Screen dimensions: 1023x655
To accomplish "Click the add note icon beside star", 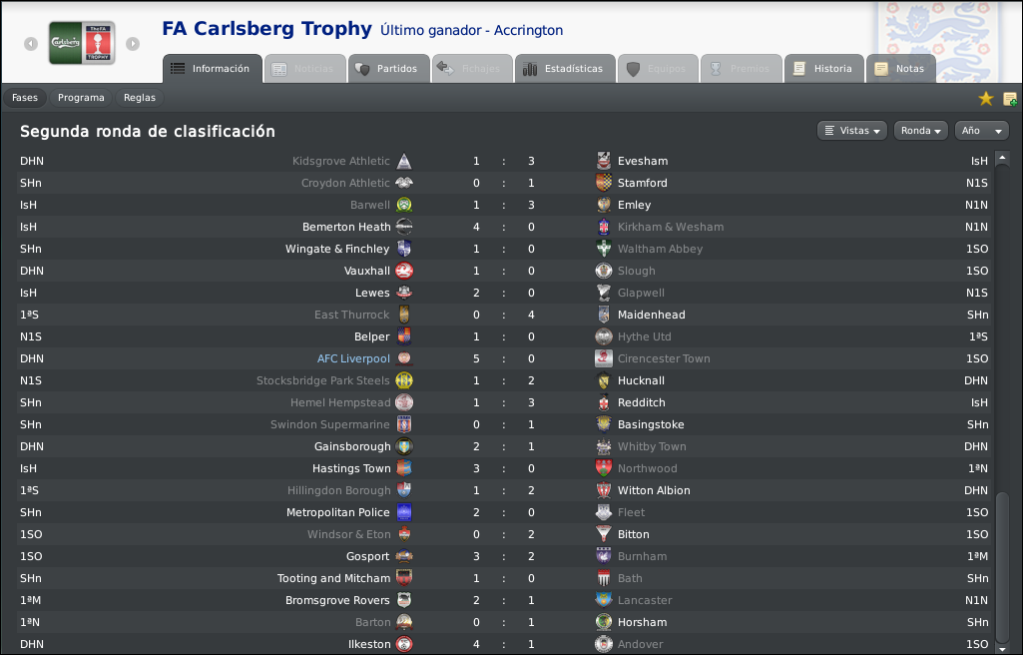I will 1009,99.
